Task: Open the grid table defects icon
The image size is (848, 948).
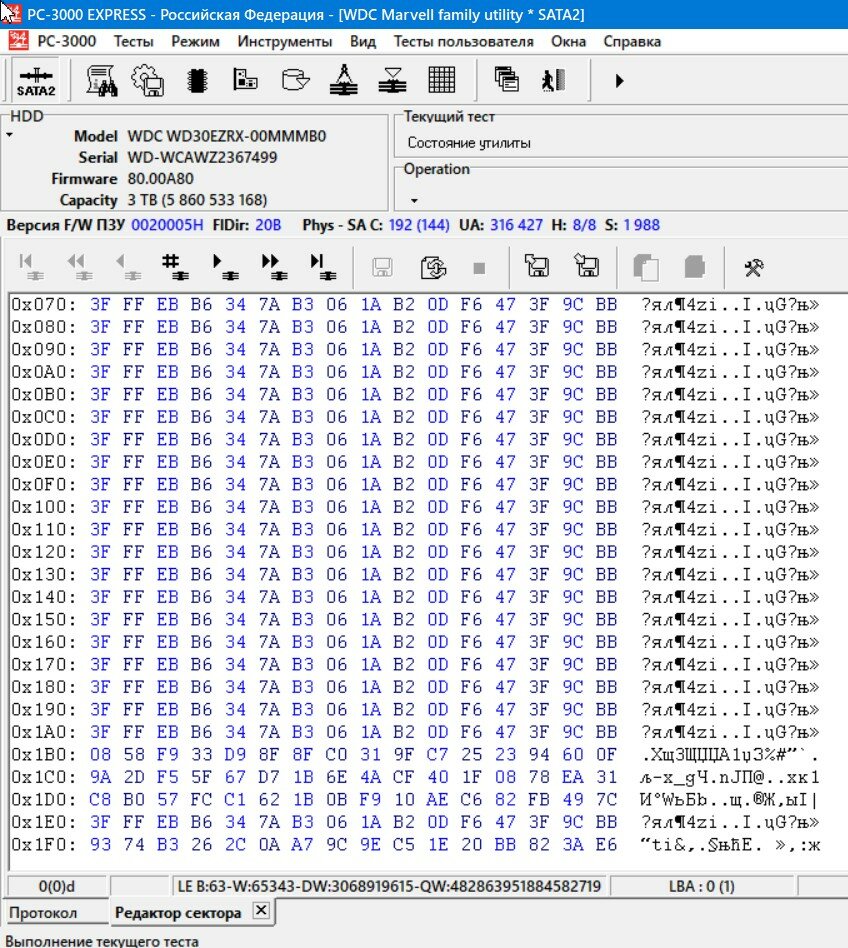Action: [x=441, y=79]
